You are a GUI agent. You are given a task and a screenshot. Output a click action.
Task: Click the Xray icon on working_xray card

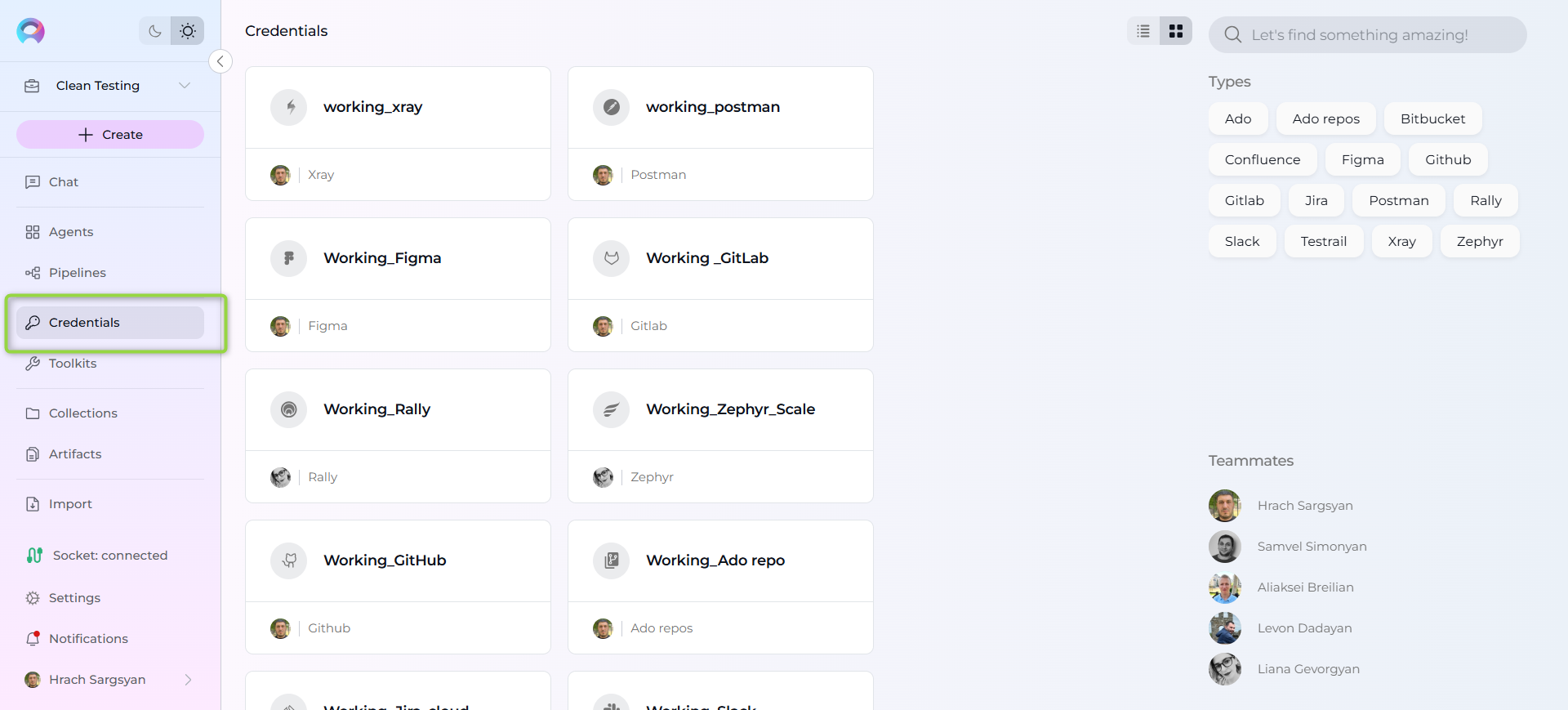tap(289, 107)
